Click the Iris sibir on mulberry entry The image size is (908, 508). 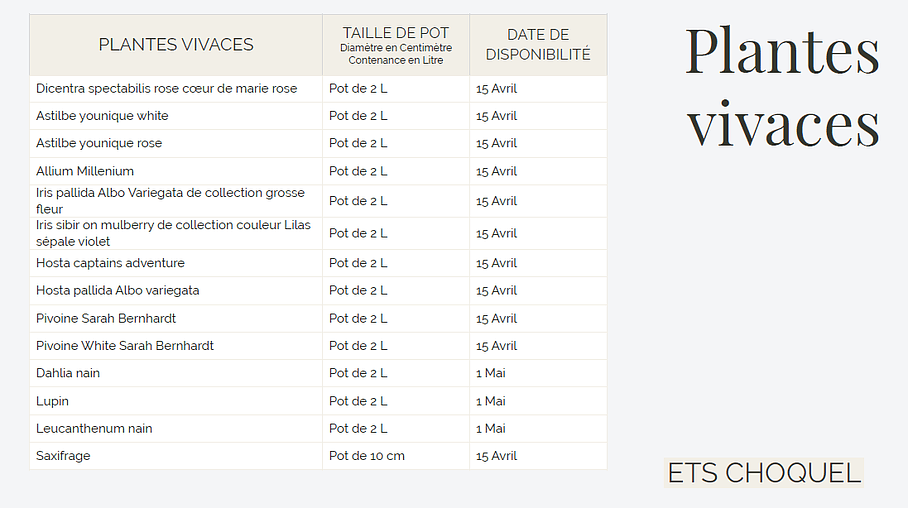pos(173,233)
